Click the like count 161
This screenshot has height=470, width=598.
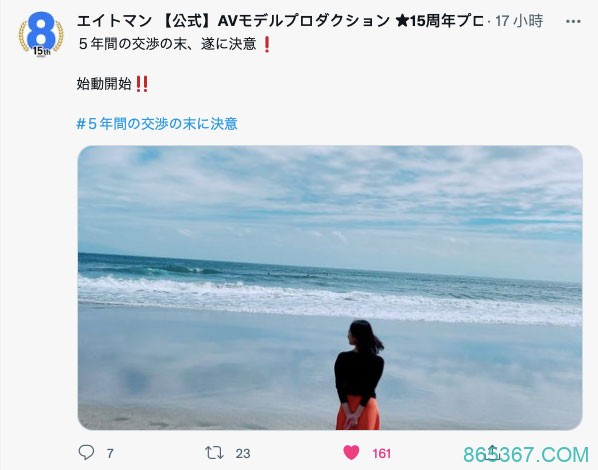coord(381,454)
